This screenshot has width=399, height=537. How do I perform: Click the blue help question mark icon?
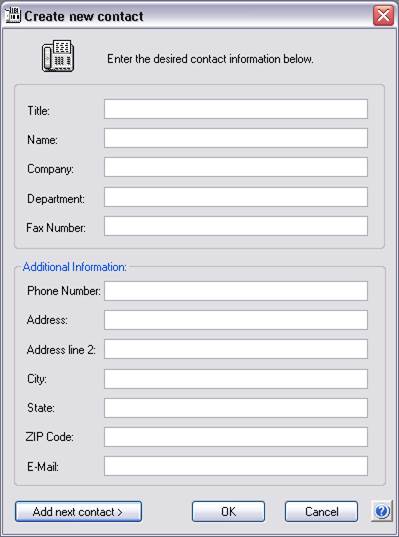point(382,512)
